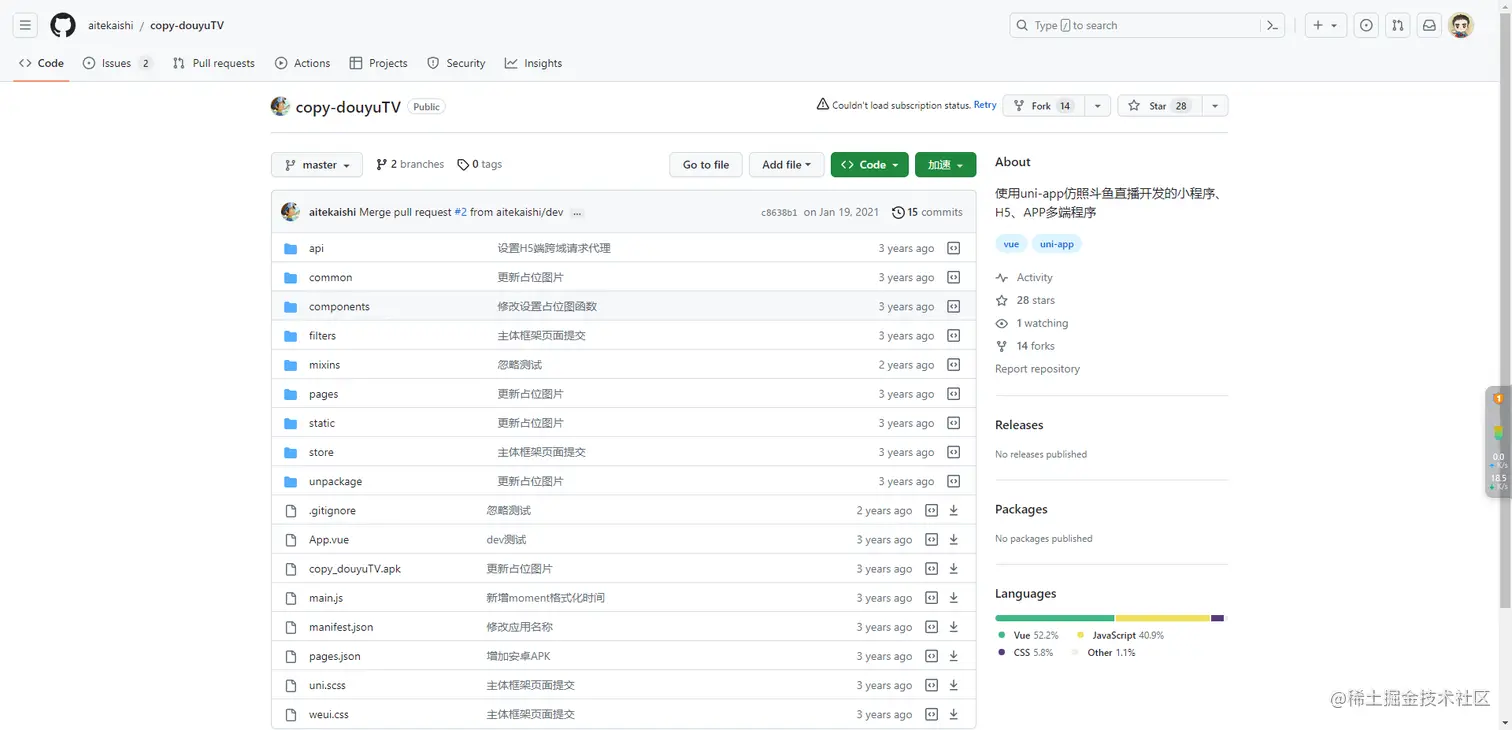Screen dimensions: 1512x730
Task: Open the 2 branches link
Action: click(x=410, y=164)
